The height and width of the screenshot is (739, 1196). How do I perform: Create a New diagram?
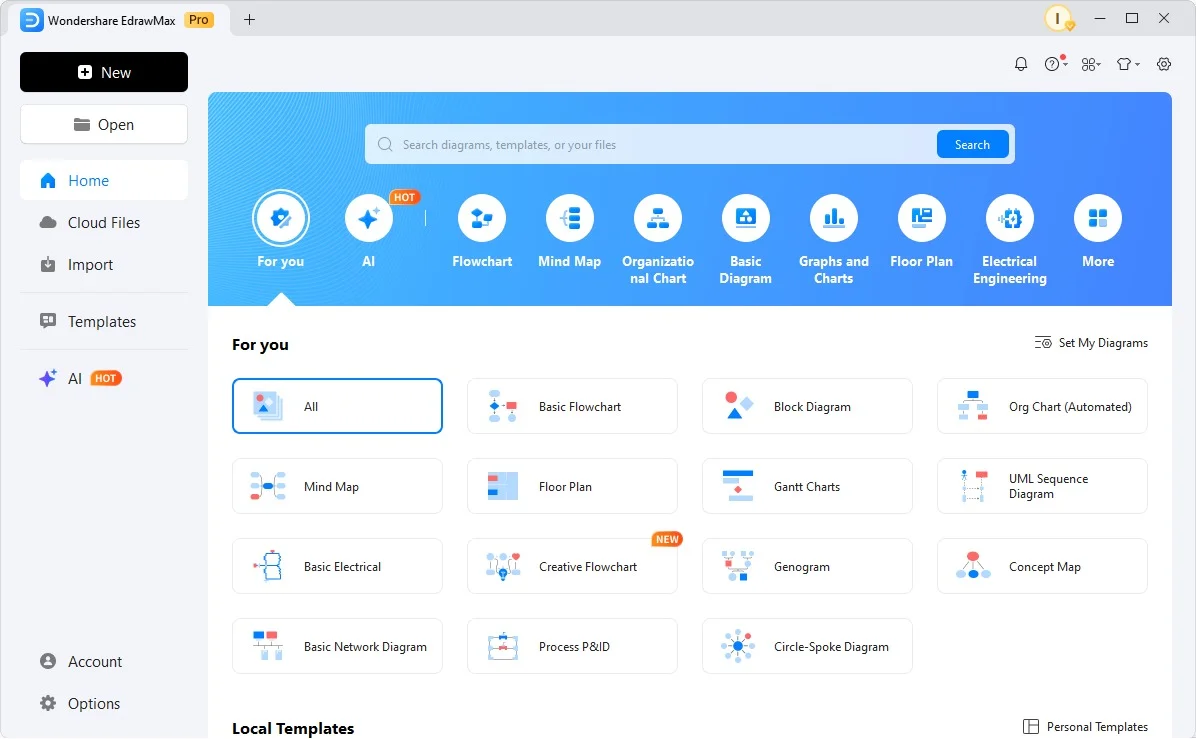click(x=104, y=72)
